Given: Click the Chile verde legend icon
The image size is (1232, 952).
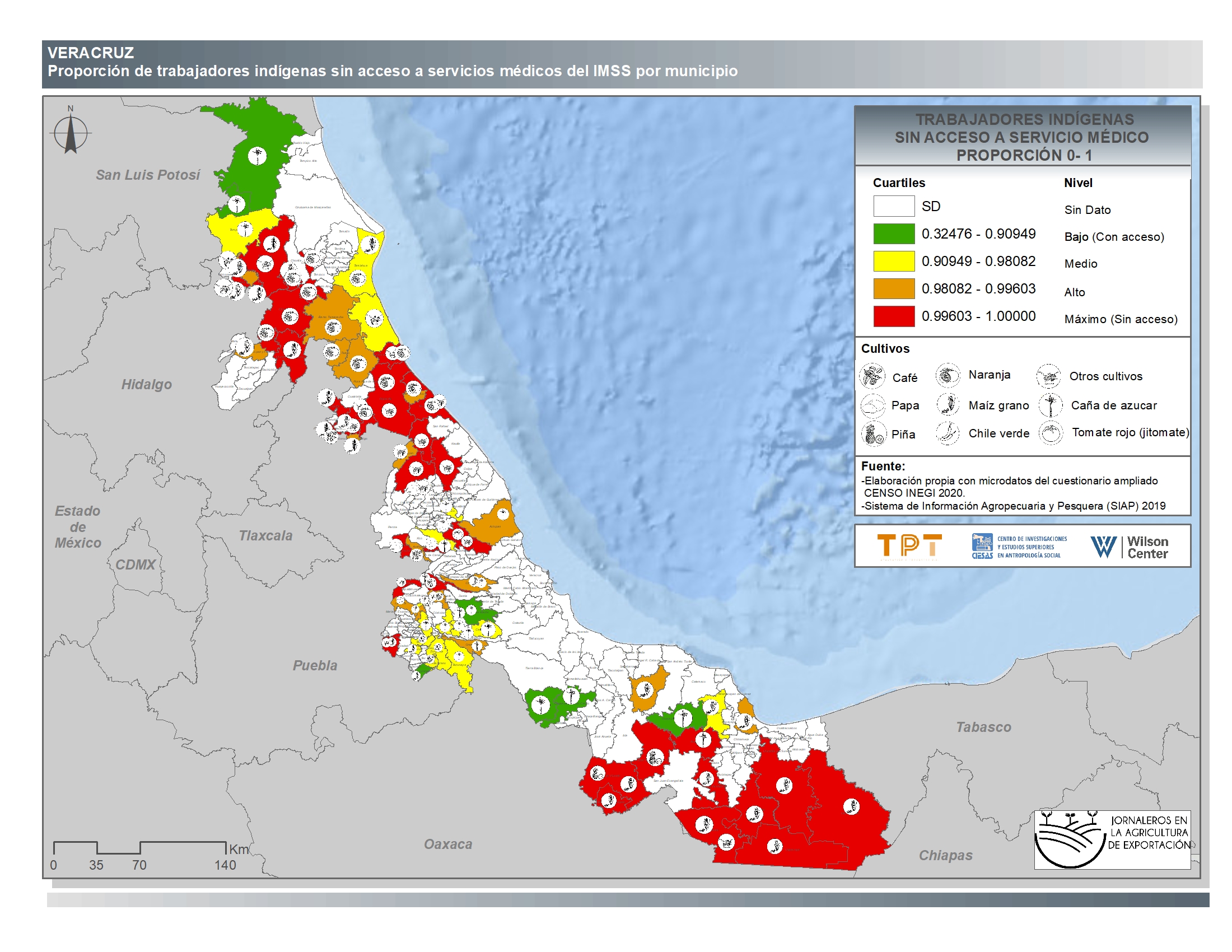Looking at the screenshot, I should tap(948, 433).
